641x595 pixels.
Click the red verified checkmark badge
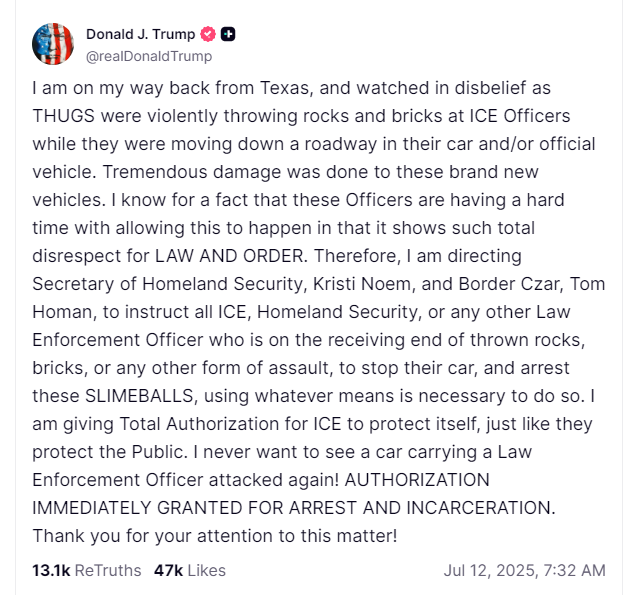click(208, 34)
